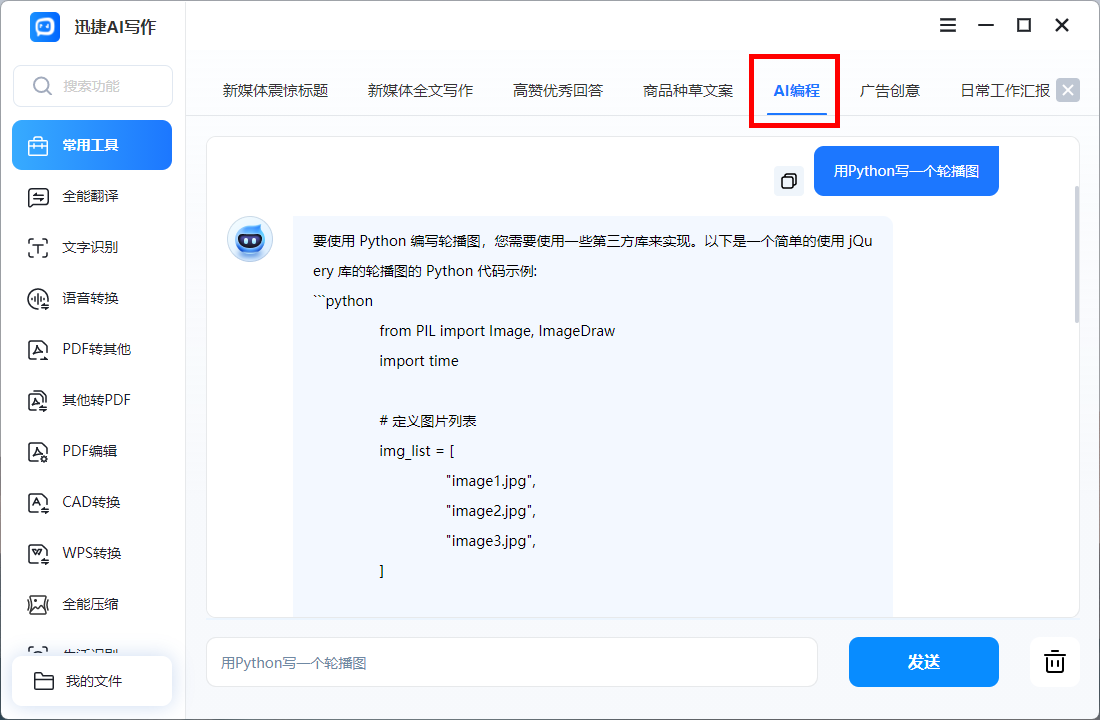Image resolution: width=1100 pixels, height=720 pixels.
Task: Maximize the application window
Action: coord(1024,25)
